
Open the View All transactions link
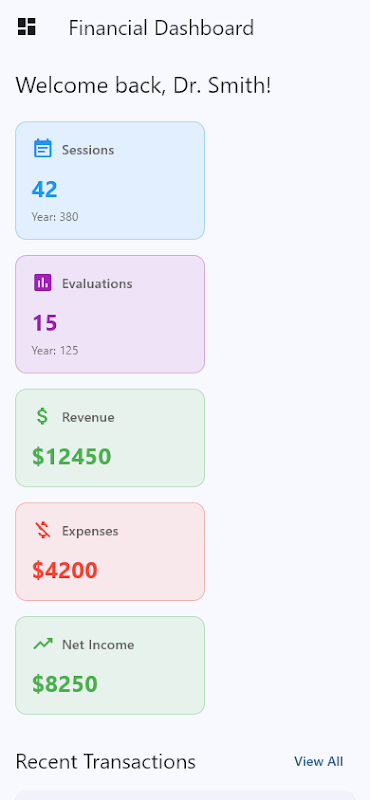318,761
